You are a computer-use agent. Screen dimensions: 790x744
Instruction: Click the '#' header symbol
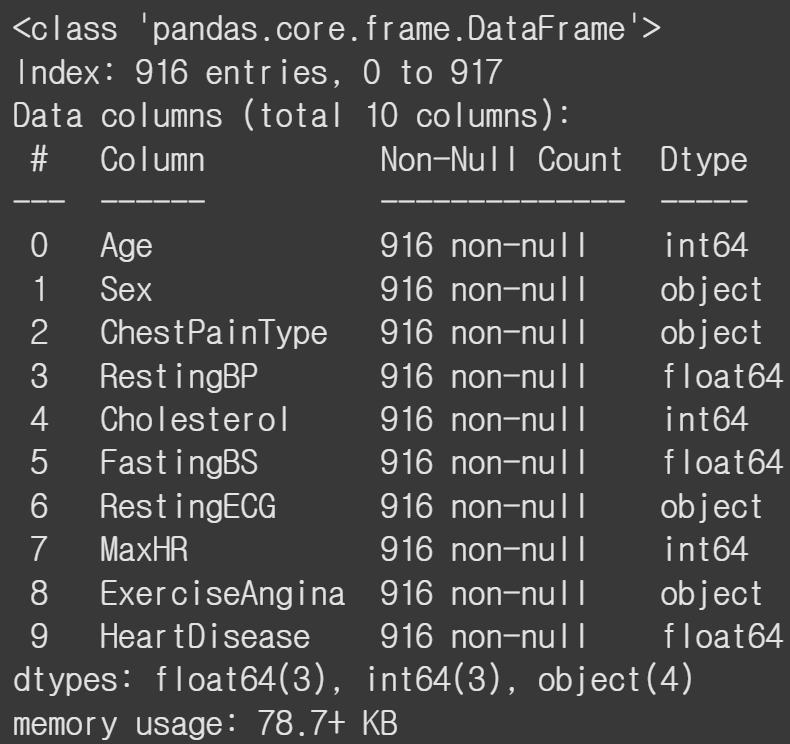(39, 160)
